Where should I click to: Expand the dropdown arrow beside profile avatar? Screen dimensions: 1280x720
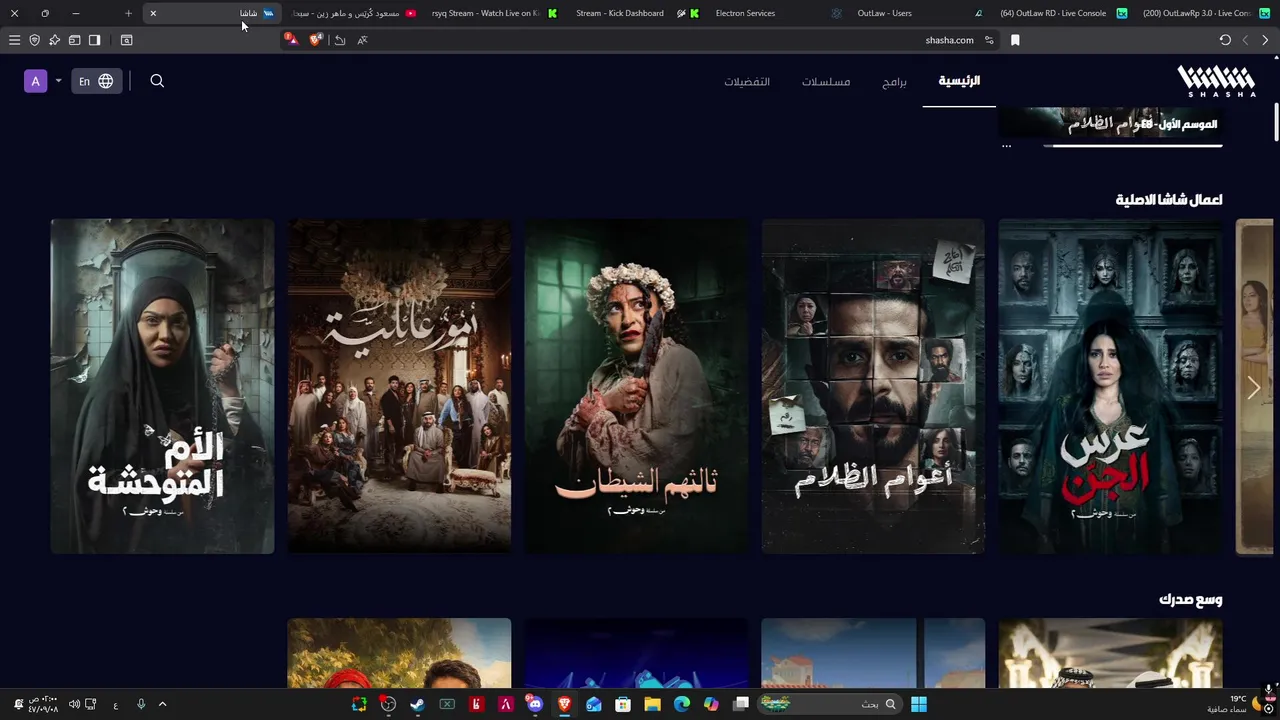[x=58, y=81]
